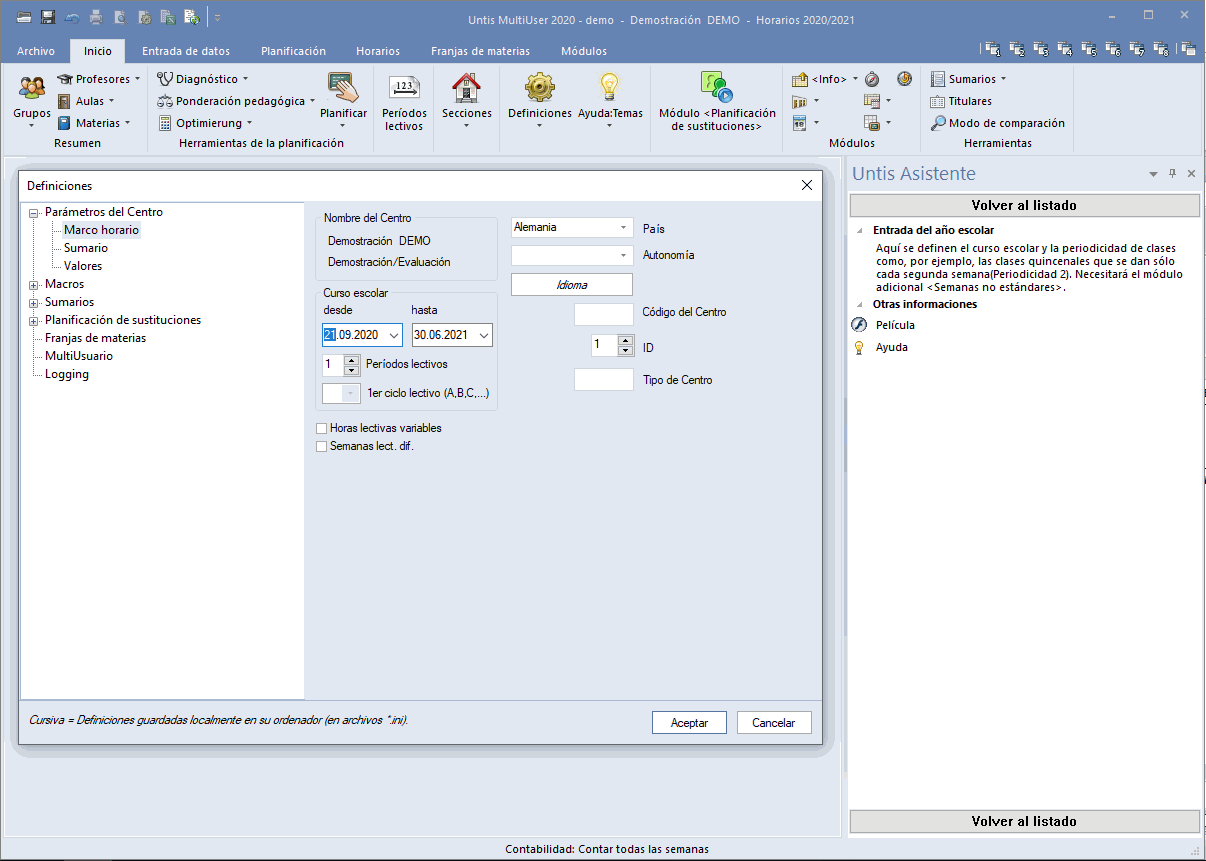Click the printer icon in quick access toolbar
This screenshot has height=861, width=1206.
point(96,17)
